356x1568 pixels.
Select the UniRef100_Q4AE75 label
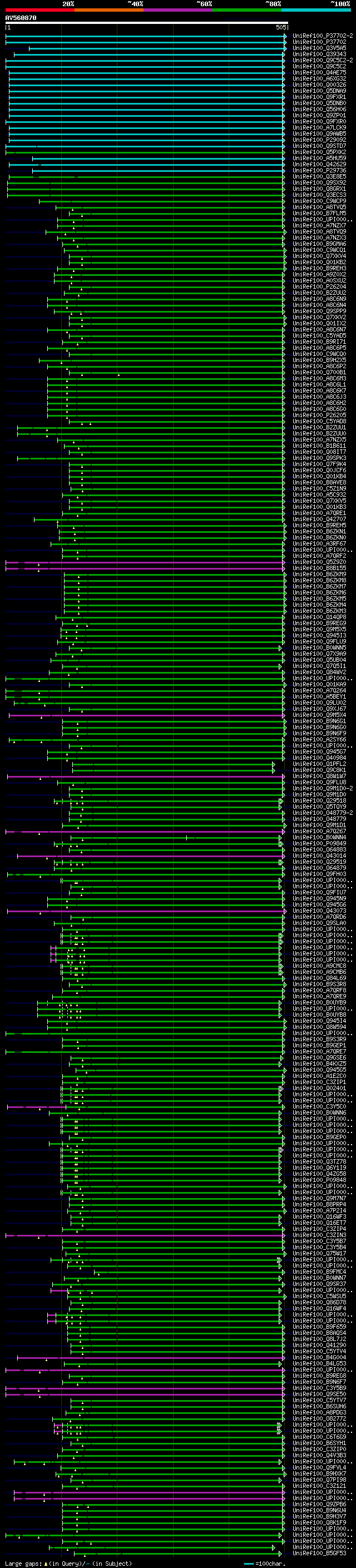coord(319,72)
